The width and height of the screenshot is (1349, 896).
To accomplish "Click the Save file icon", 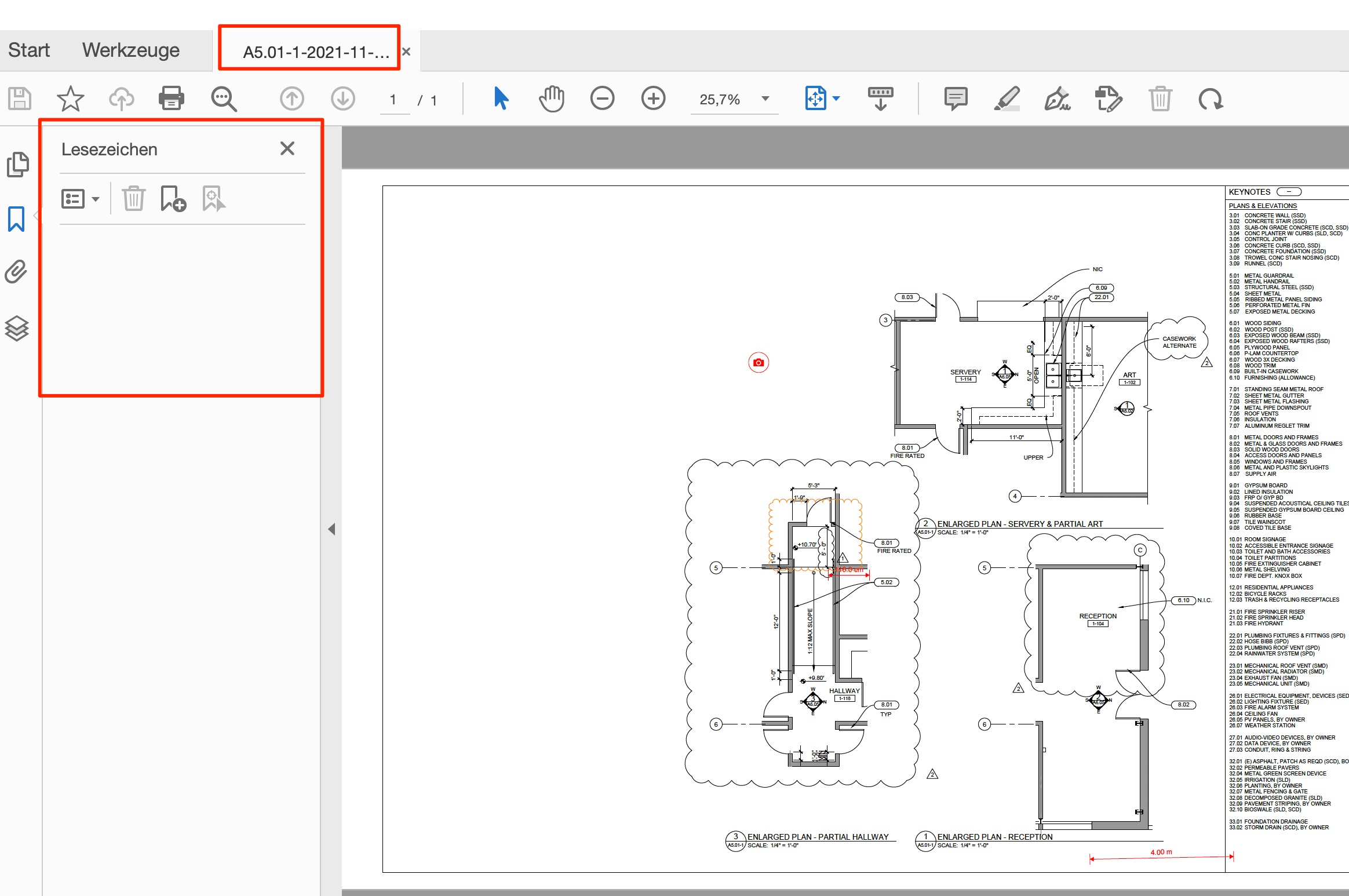I will [x=20, y=99].
